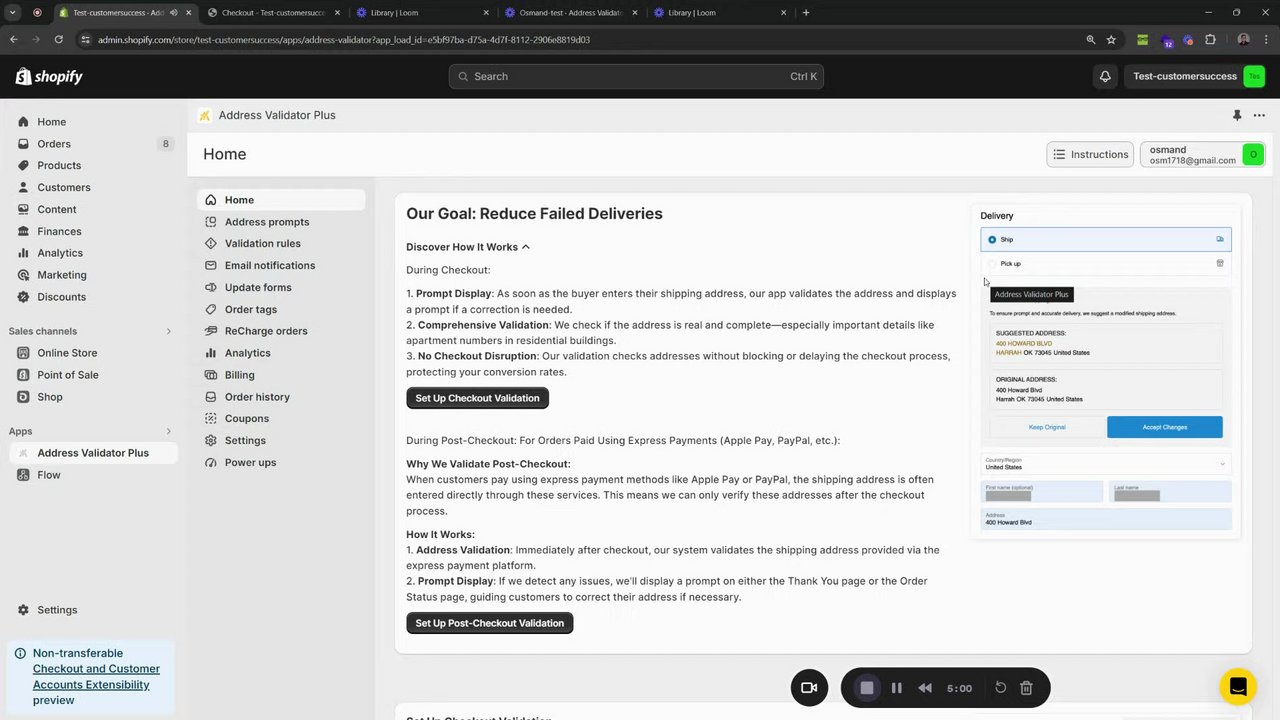The height and width of the screenshot is (720, 1280).
Task: Click the Flow app icon
Action: click(23, 475)
